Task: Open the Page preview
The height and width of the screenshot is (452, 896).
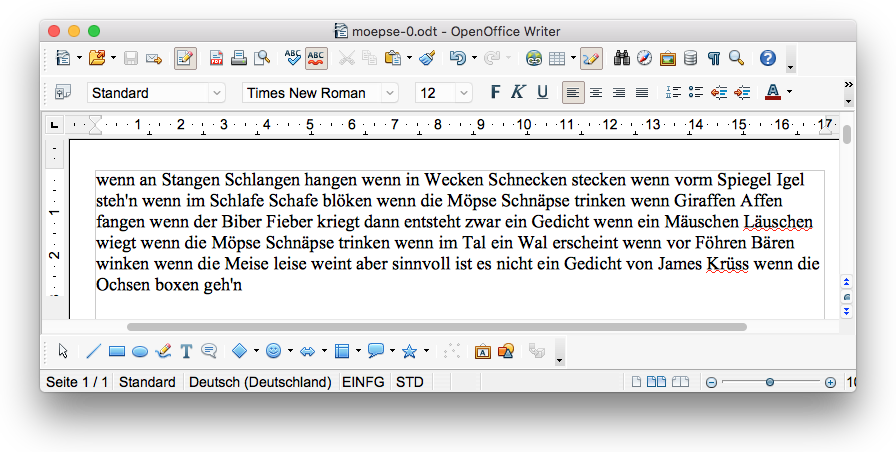Action: [262, 58]
